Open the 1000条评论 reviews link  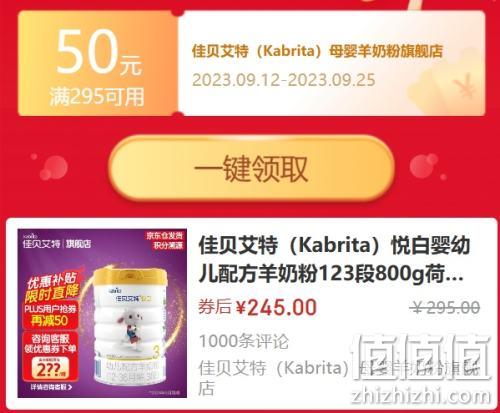(x=244, y=341)
